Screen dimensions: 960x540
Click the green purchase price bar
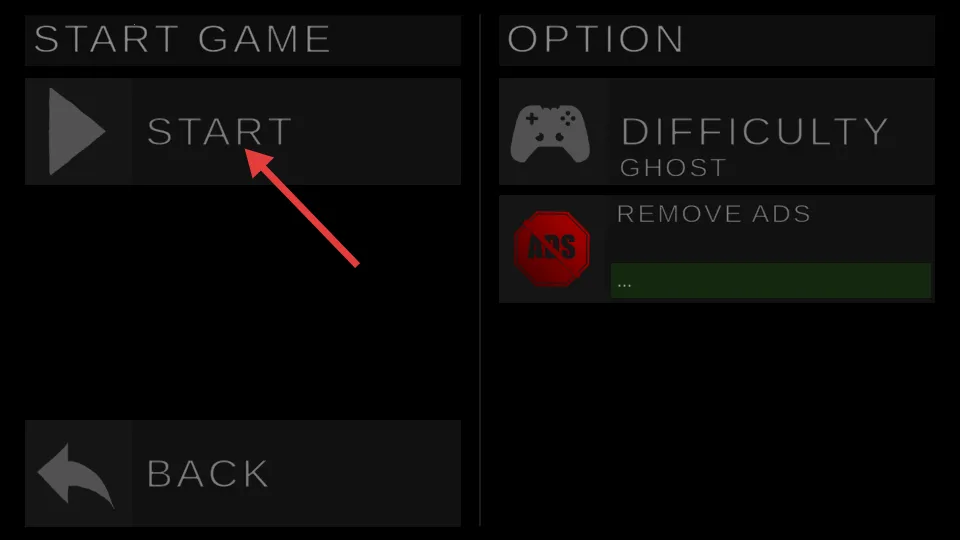(x=771, y=280)
